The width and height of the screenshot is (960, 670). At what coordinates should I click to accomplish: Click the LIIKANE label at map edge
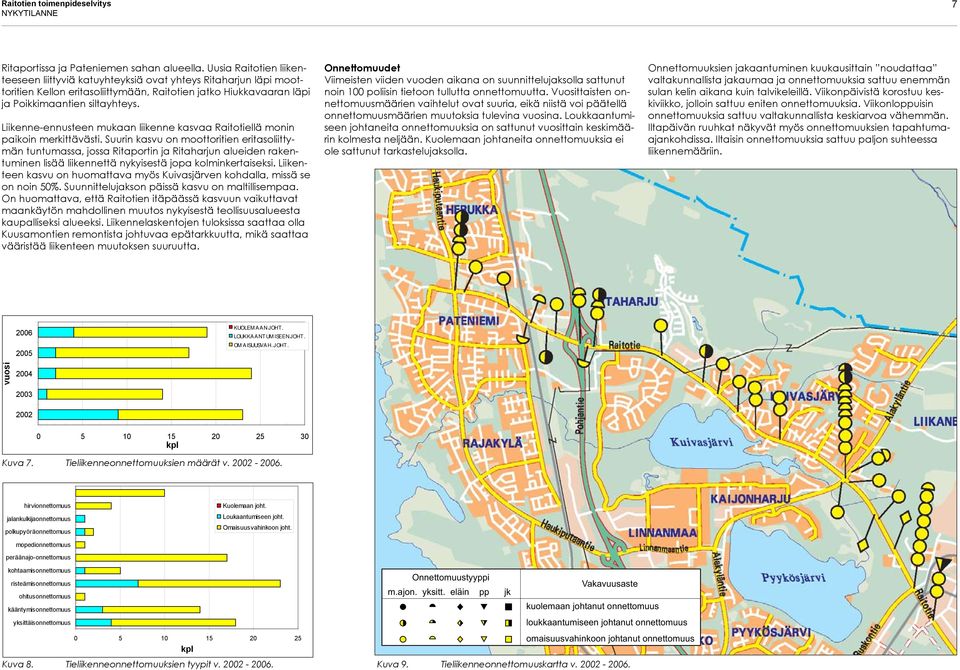click(934, 422)
